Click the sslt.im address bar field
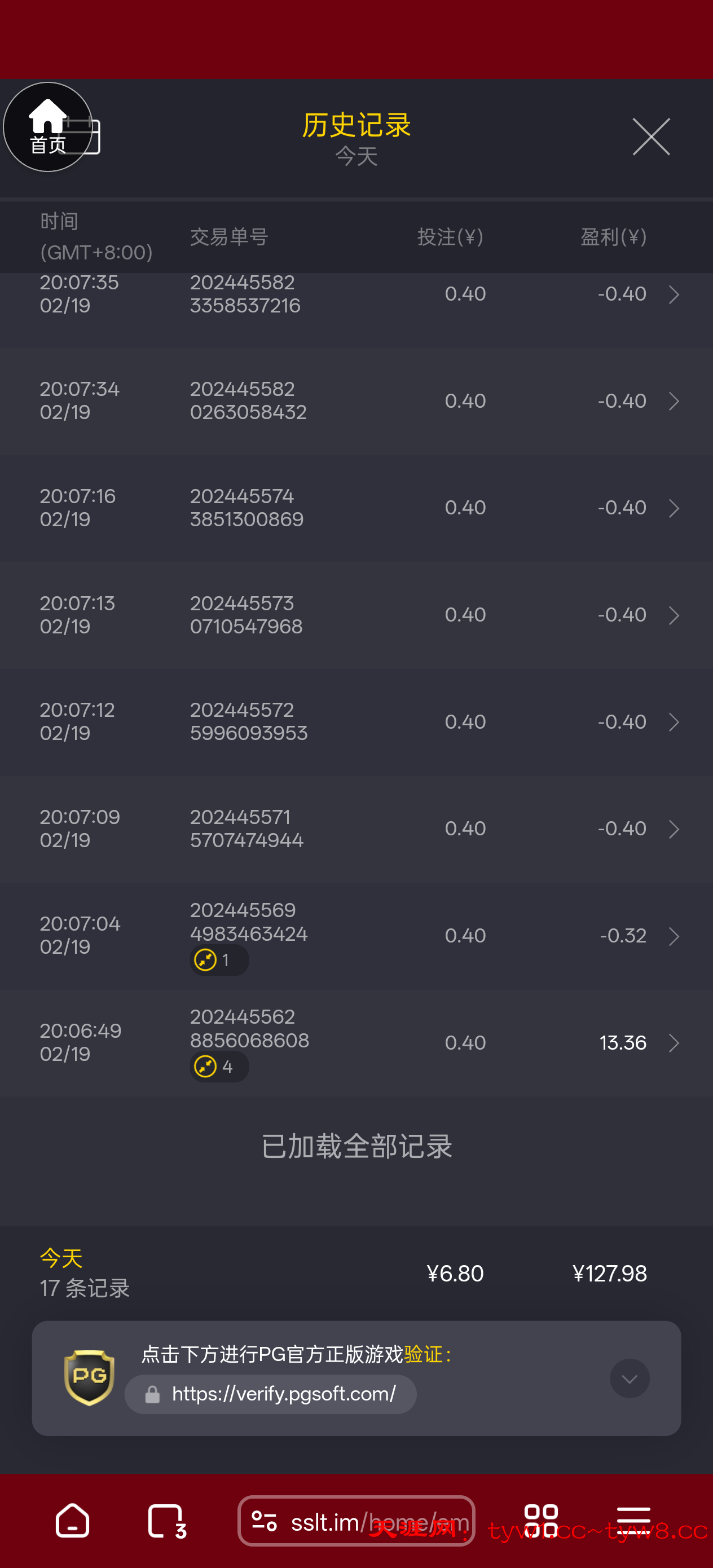The height and width of the screenshot is (1568, 713). pyautogui.click(x=377, y=1521)
